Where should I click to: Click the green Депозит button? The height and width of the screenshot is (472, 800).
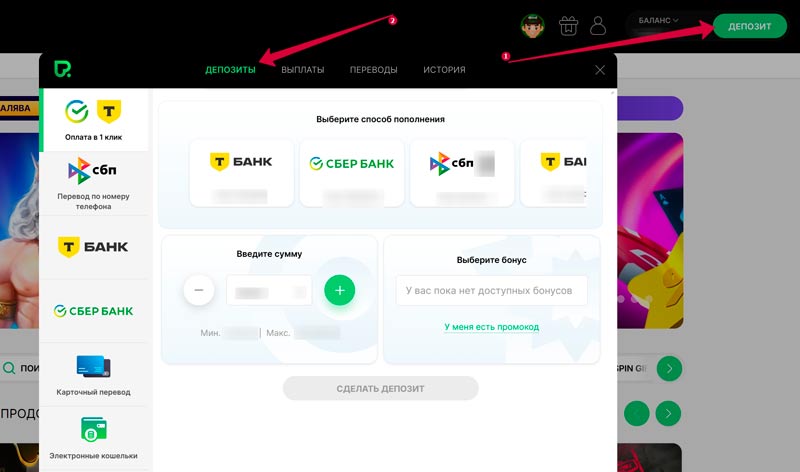point(749,26)
